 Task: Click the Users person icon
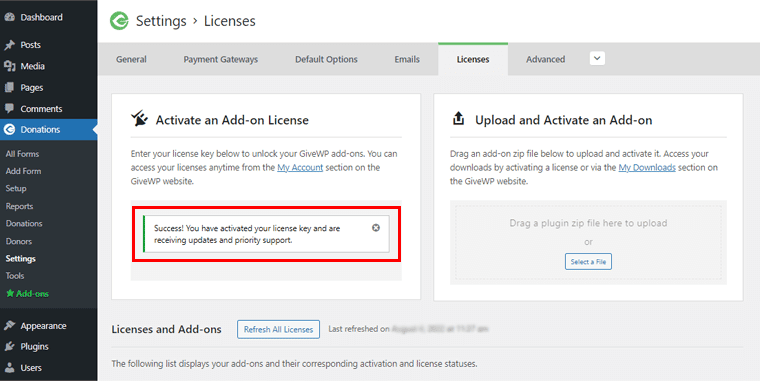coord(9,368)
